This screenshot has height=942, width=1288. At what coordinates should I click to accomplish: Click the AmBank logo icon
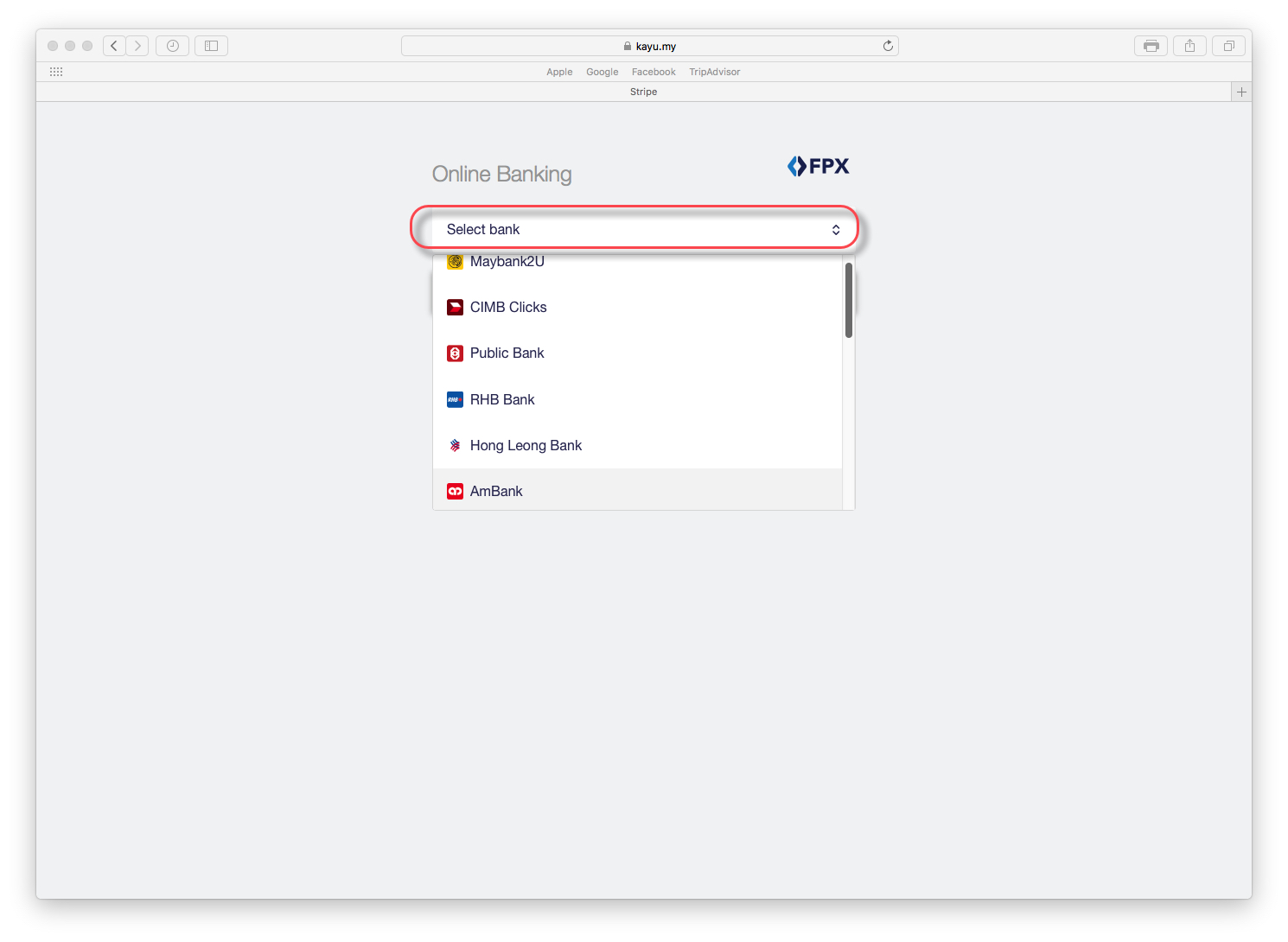pyautogui.click(x=455, y=491)
